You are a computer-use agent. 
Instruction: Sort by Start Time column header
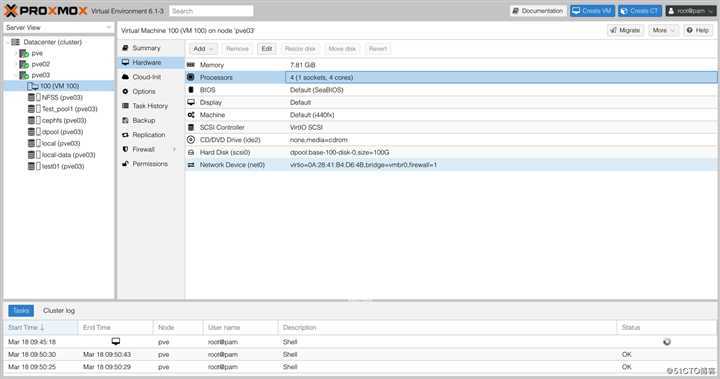click(41, 328)
